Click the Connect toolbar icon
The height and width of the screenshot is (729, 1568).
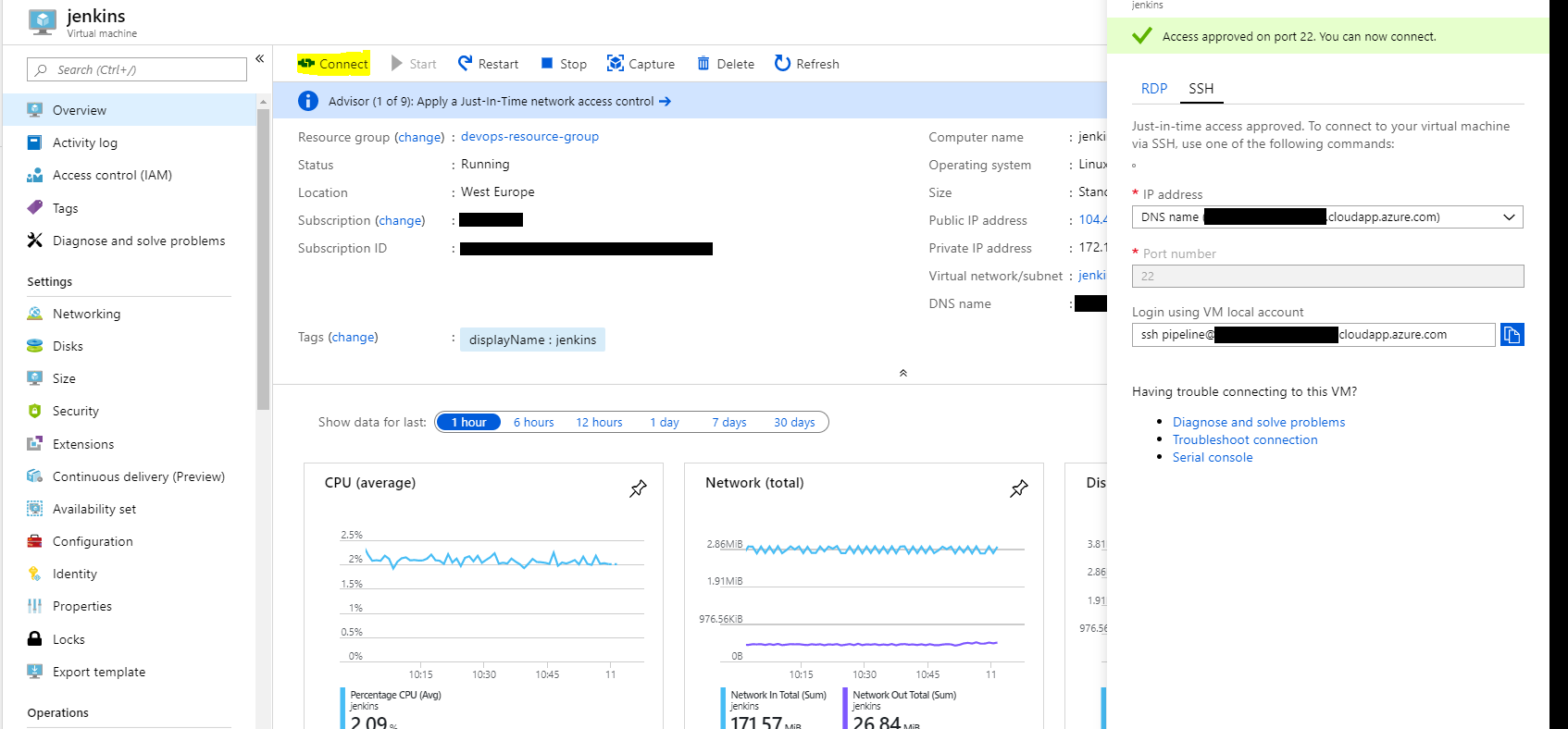[306, 63]
